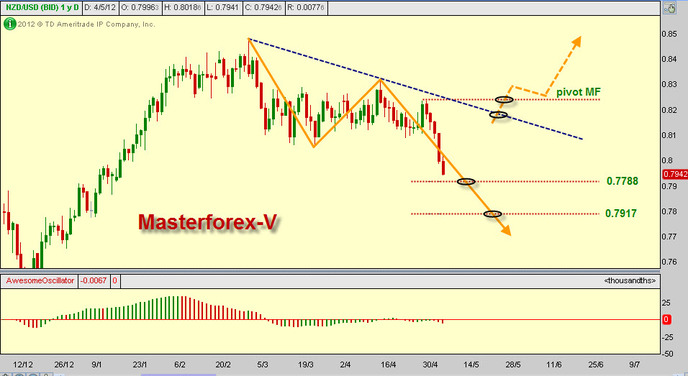This screenshot has width=688, height=376.
Task: Click the green info icon beside copyright text
Action: click(10, 24)
